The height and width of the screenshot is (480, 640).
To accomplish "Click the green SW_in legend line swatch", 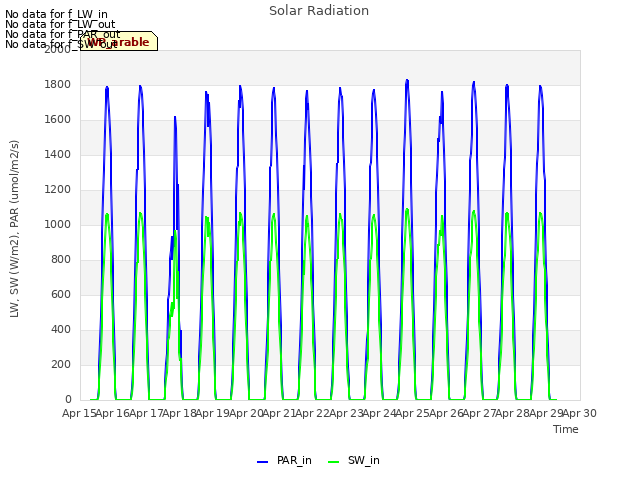I will tap(333, 462).
